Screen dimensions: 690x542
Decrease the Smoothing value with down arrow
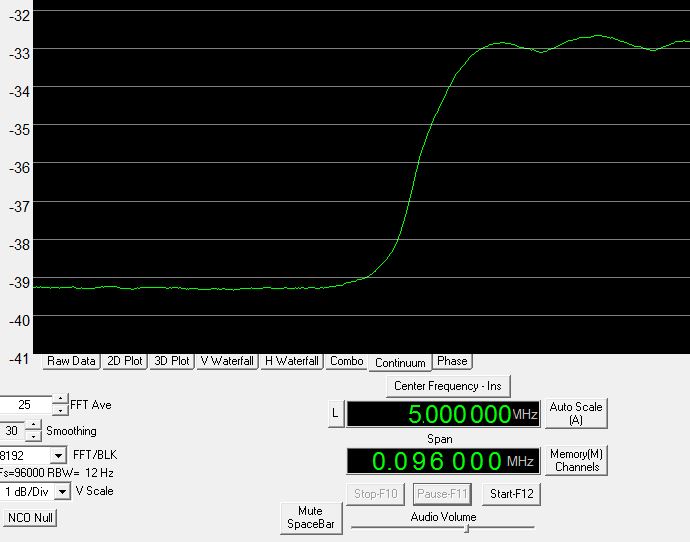pos(33,436)
